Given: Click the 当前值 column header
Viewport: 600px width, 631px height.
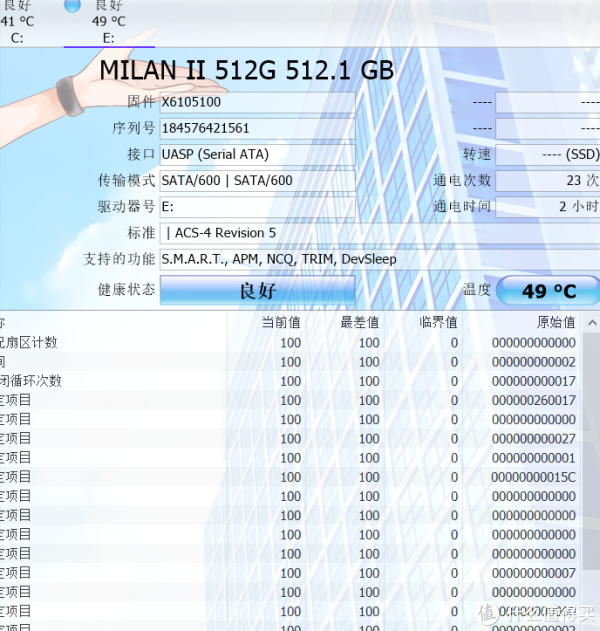Looking at the screenshot, I should [281, 322].
